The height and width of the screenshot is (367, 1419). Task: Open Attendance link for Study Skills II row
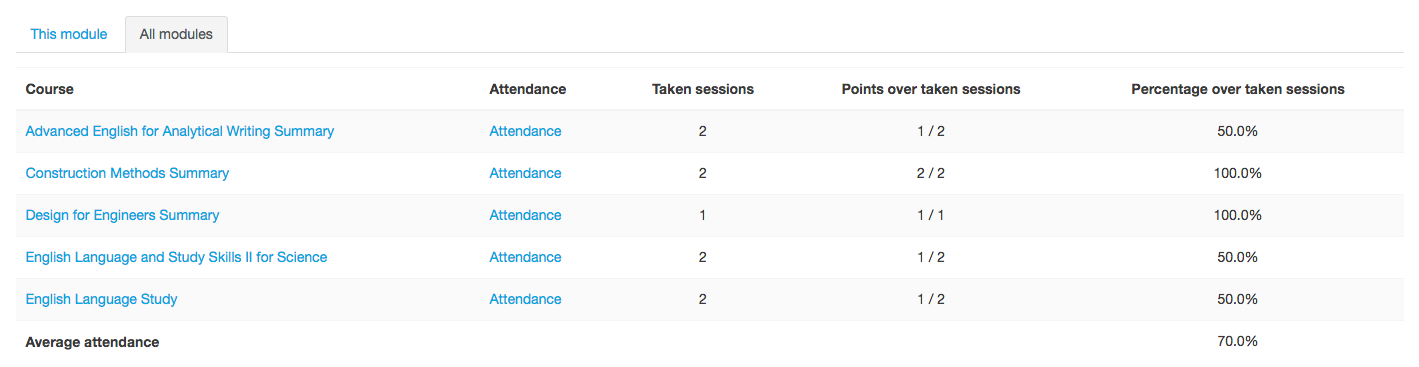click(x=525, y=257)
